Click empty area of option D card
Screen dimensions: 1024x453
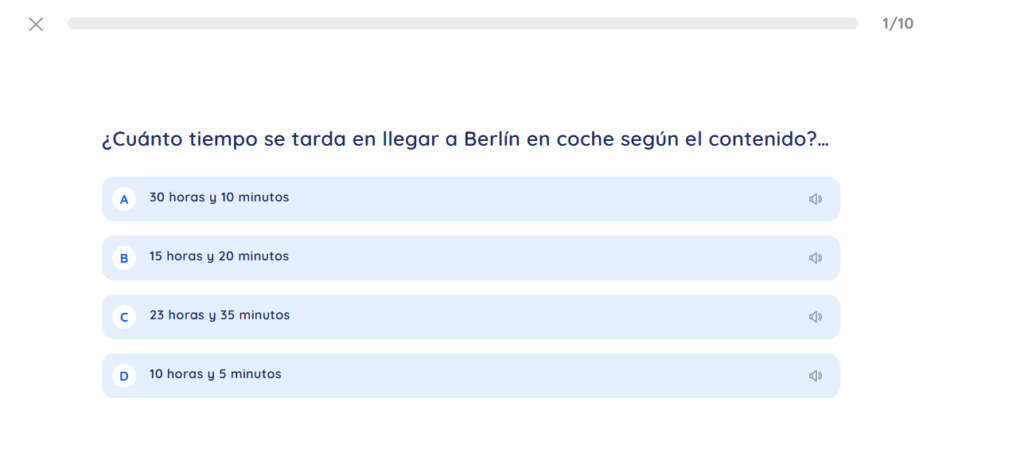550,376
